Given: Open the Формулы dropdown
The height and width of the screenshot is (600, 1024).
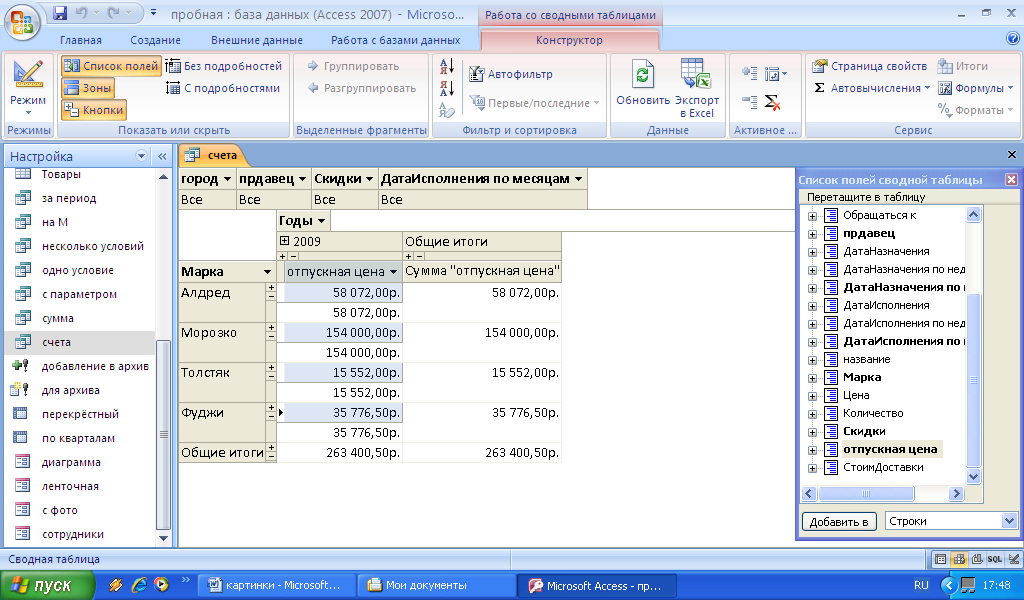Looking at the screenshot, I should (x=976, y=87).
